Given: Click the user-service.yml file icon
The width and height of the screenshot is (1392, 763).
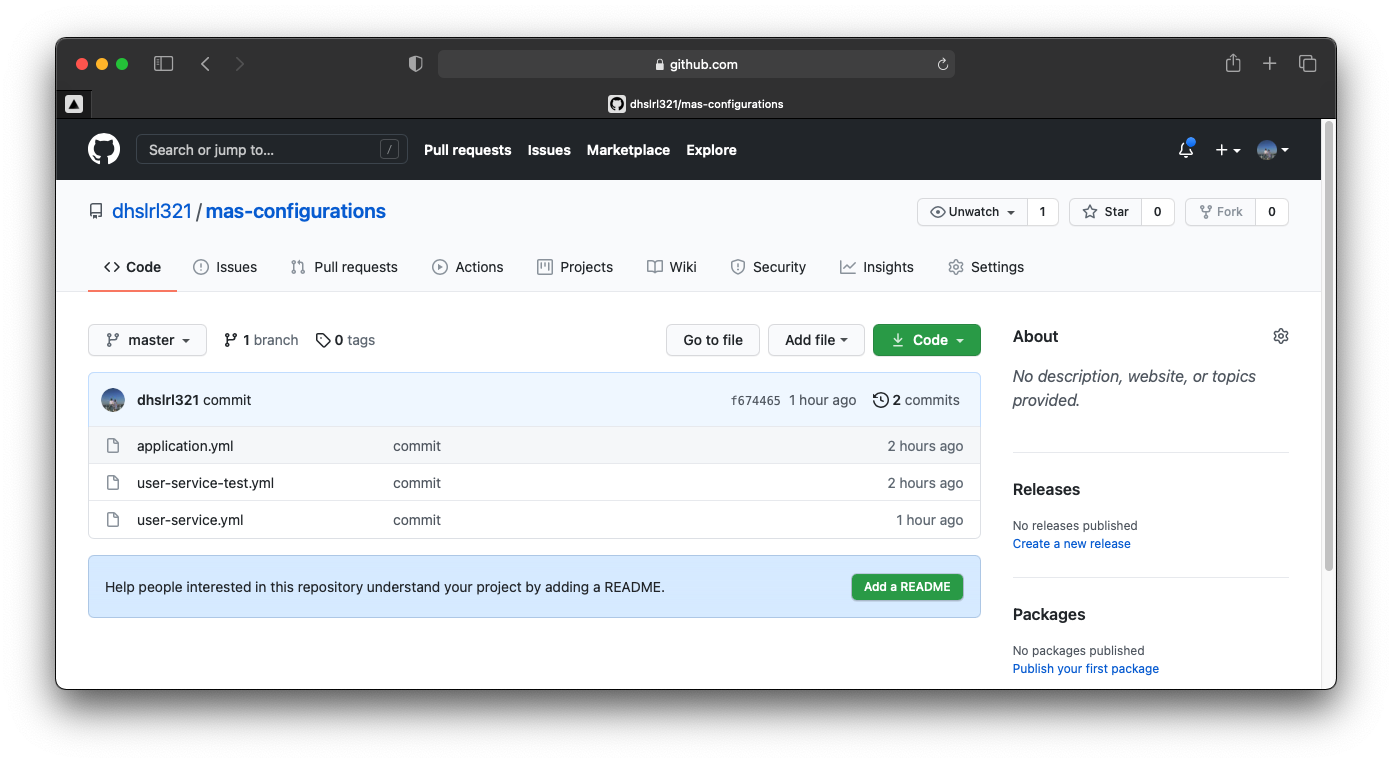Looking at the screenshot, I should point(114,520).
